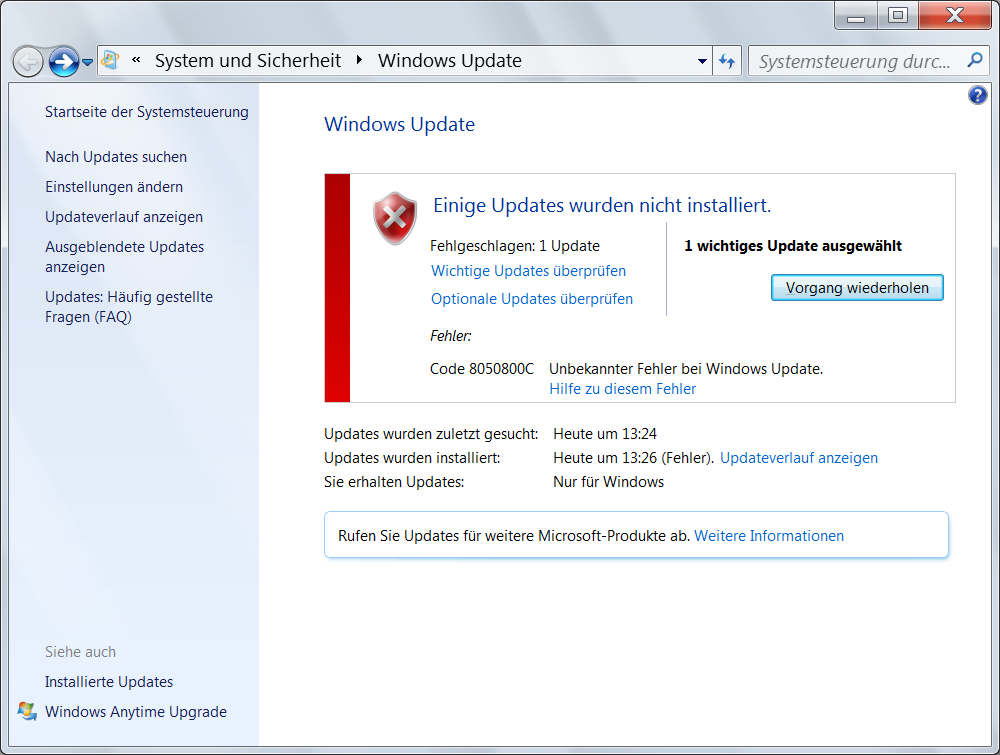
Task: Open Updateverlauf anzeigen in sidebar
Action: tap(124, 217)
